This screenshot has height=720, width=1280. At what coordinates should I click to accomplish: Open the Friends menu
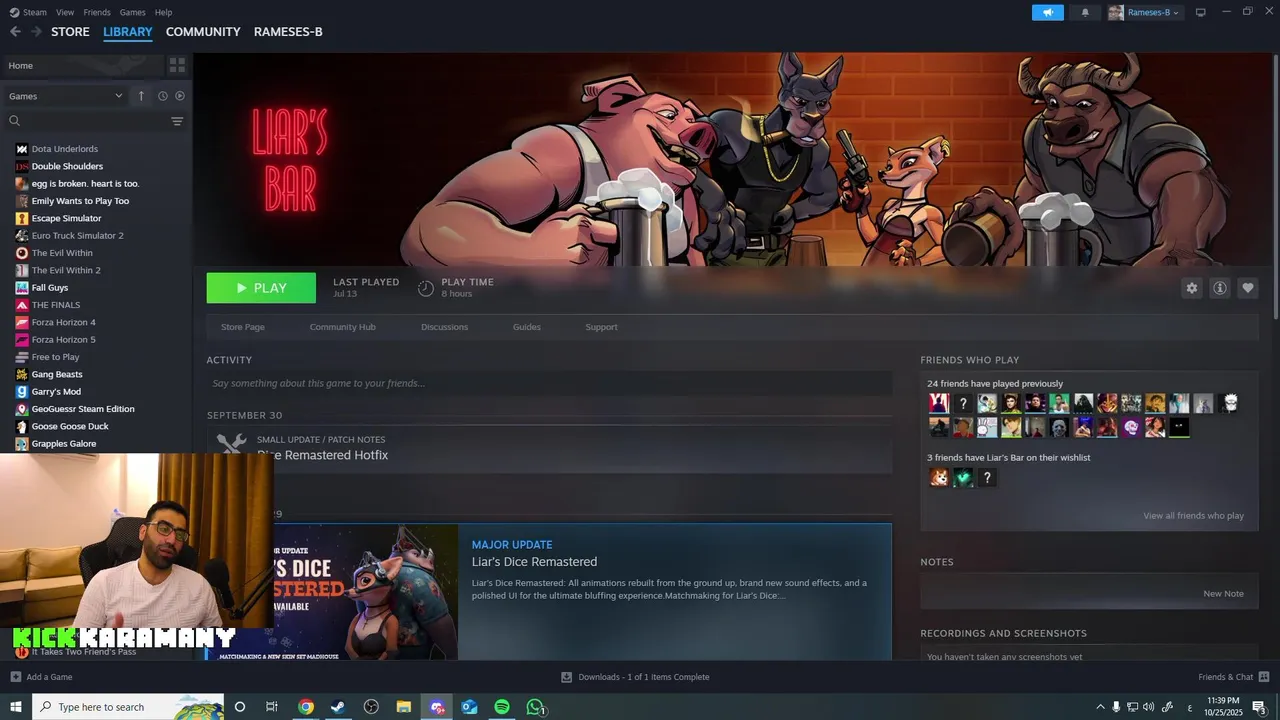click(97, 12)
